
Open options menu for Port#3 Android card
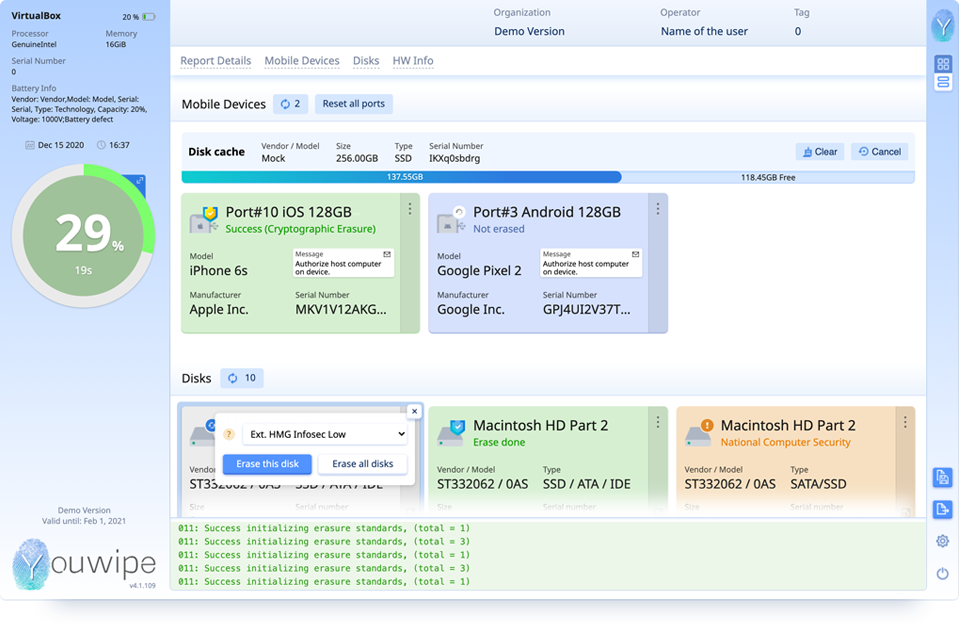657,209
